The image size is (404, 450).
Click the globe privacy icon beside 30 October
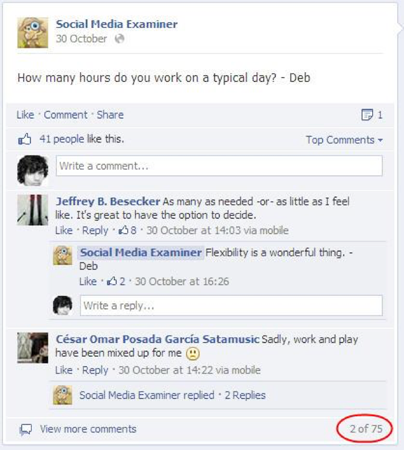pos(119,39)
